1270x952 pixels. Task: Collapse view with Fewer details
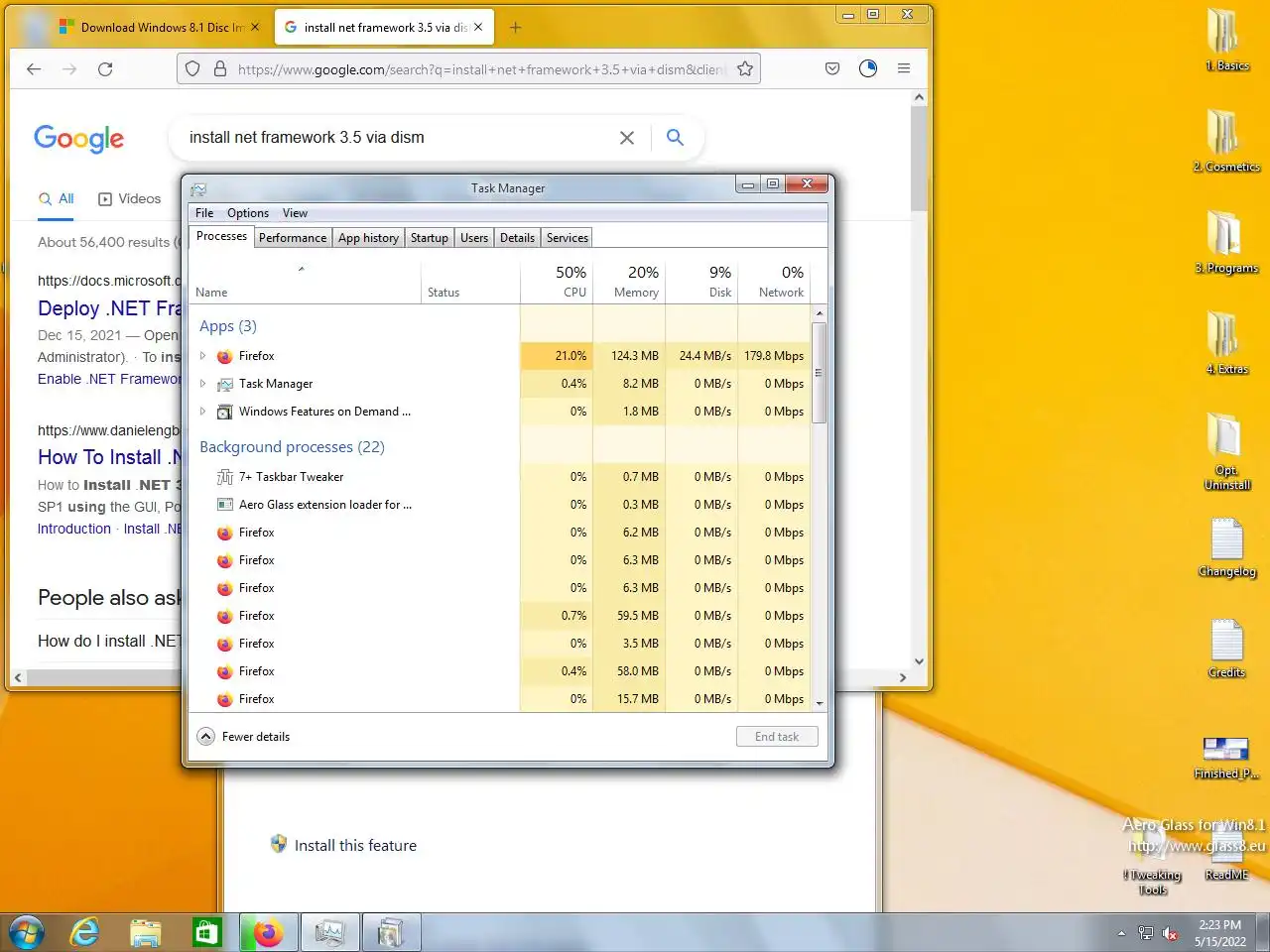(244, 737)
